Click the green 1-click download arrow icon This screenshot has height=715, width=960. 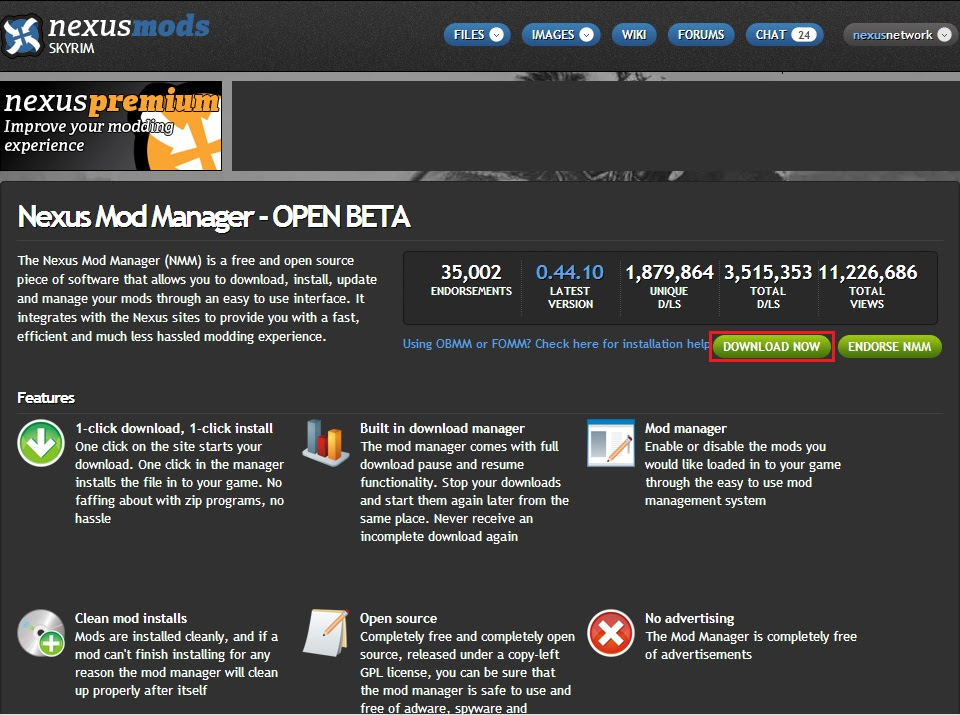[41, 443]
